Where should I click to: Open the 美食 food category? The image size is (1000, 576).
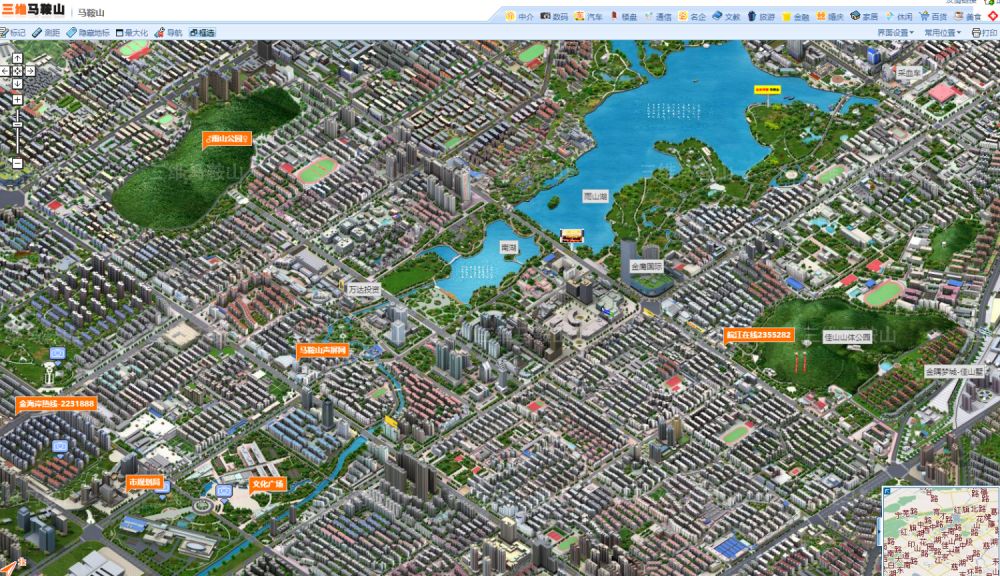[967, 17]
